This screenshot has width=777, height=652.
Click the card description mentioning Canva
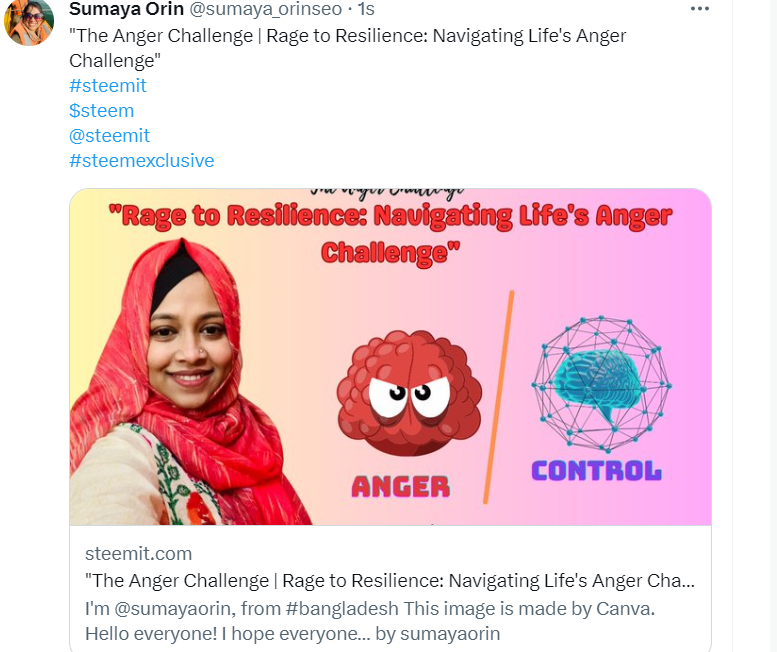pyautogui.click(x=370, y=621)
